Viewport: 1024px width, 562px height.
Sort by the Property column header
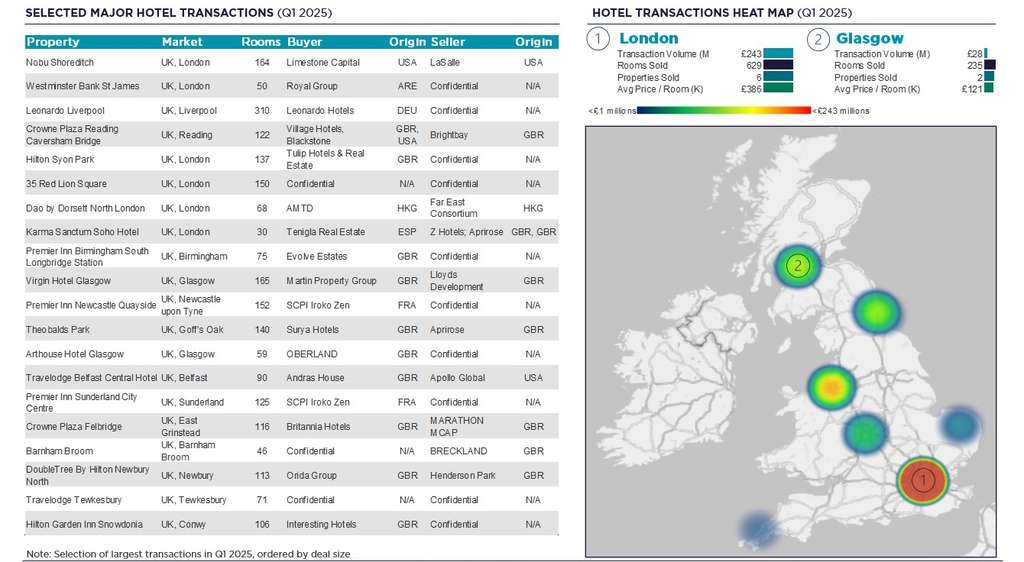coord(53,42)
